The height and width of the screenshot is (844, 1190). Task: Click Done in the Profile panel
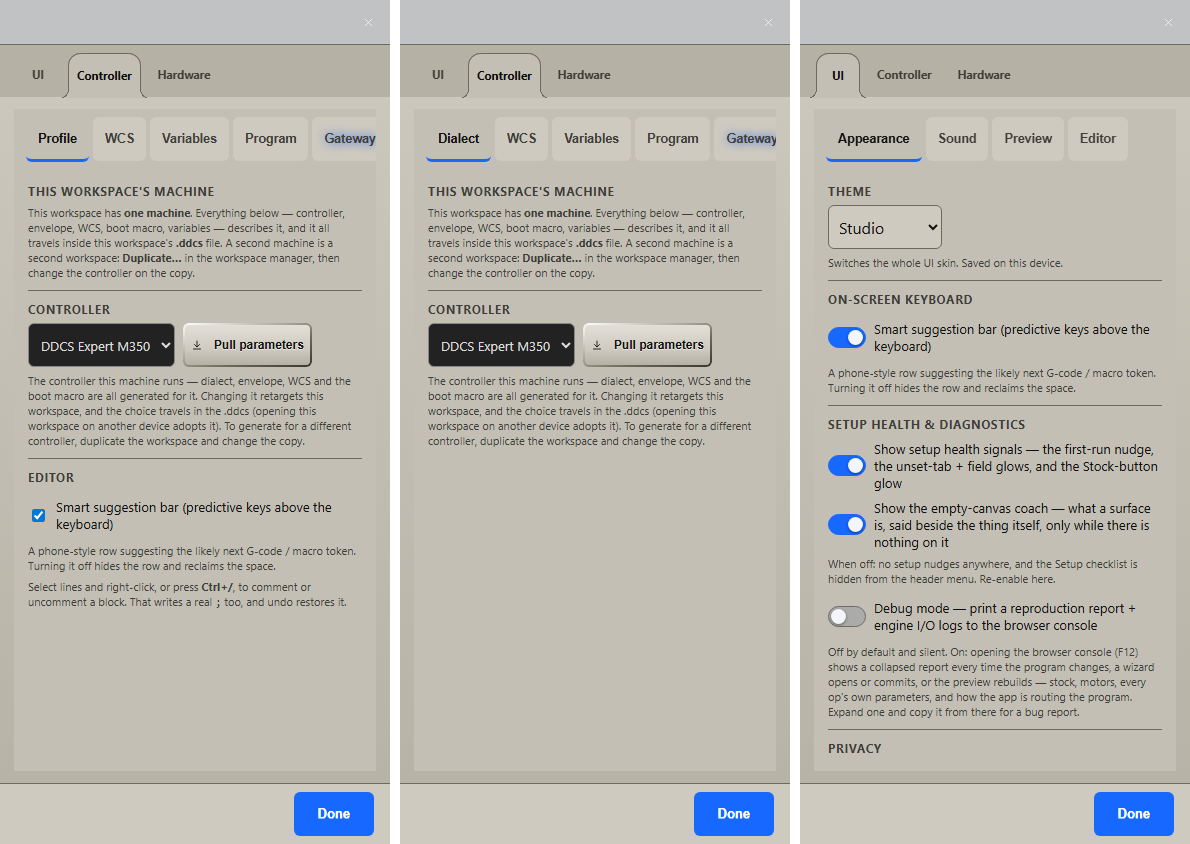(x=334, y=814)
